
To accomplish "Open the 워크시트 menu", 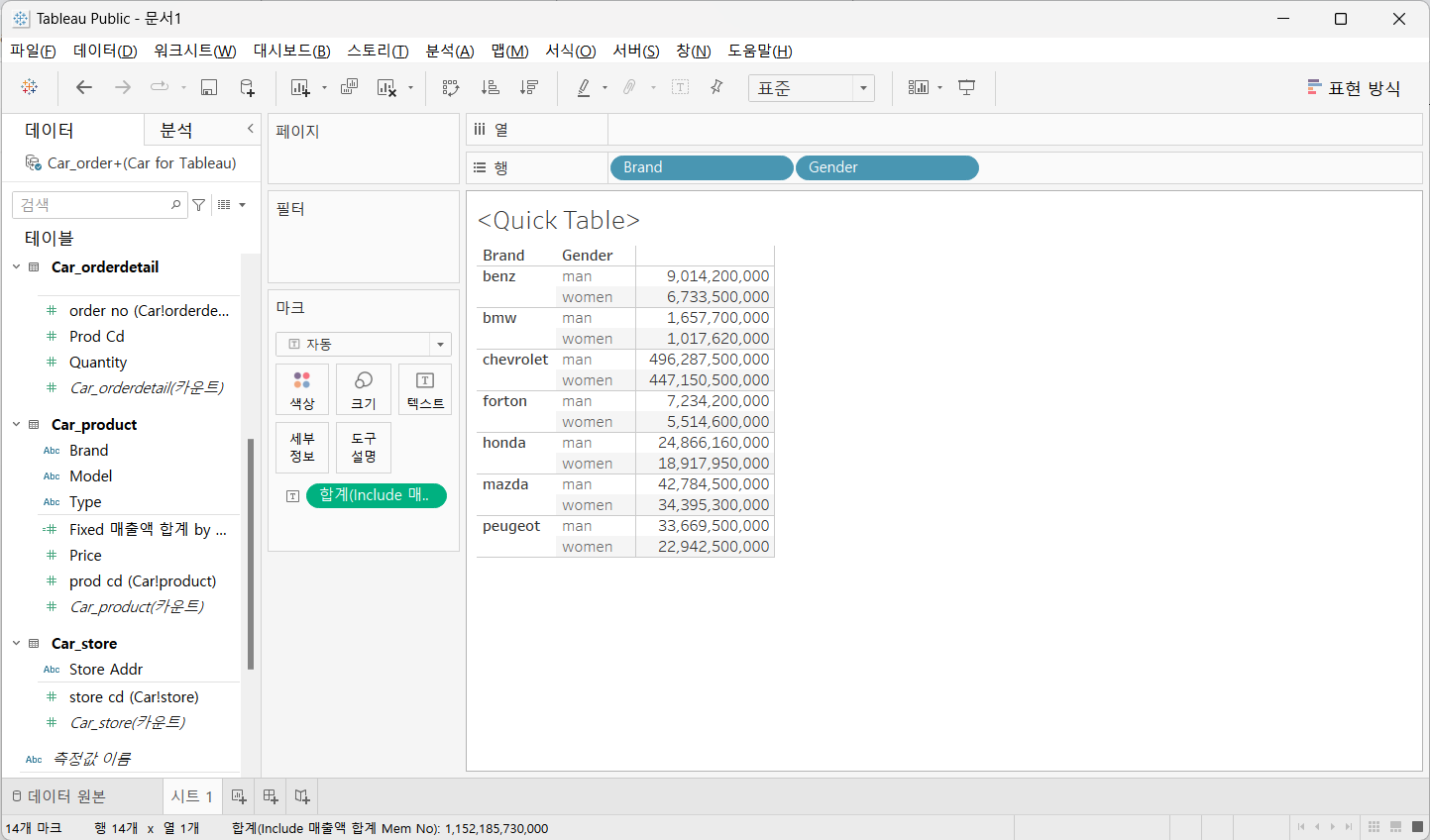I will tap(195, 51).
